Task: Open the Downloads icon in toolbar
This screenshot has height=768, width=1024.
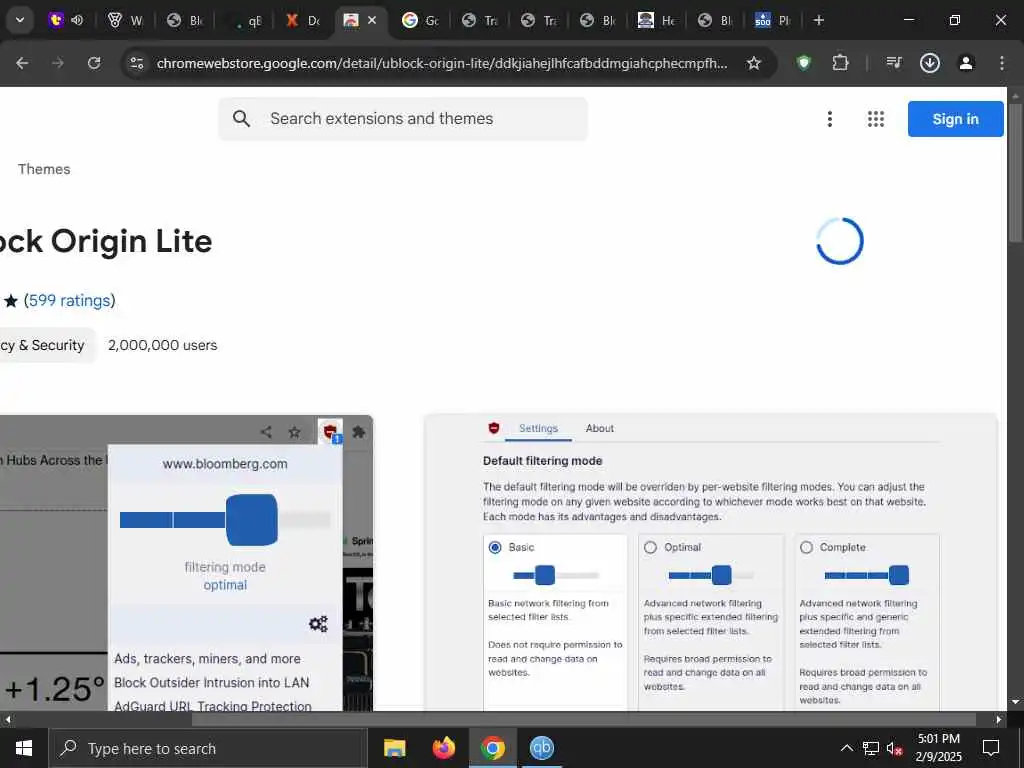Action: 930,63
